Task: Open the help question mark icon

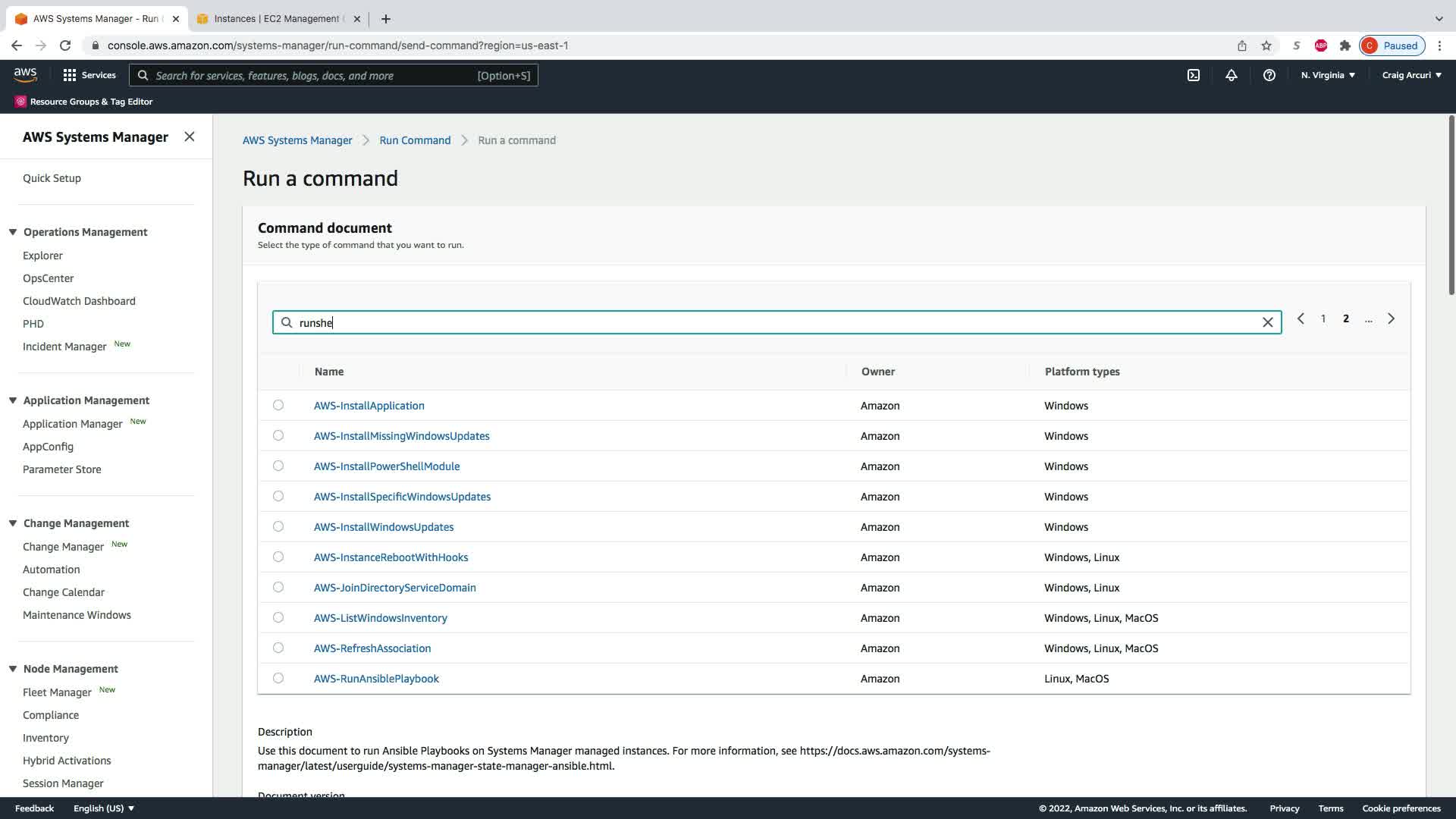Action: [x=1269, y=75]
